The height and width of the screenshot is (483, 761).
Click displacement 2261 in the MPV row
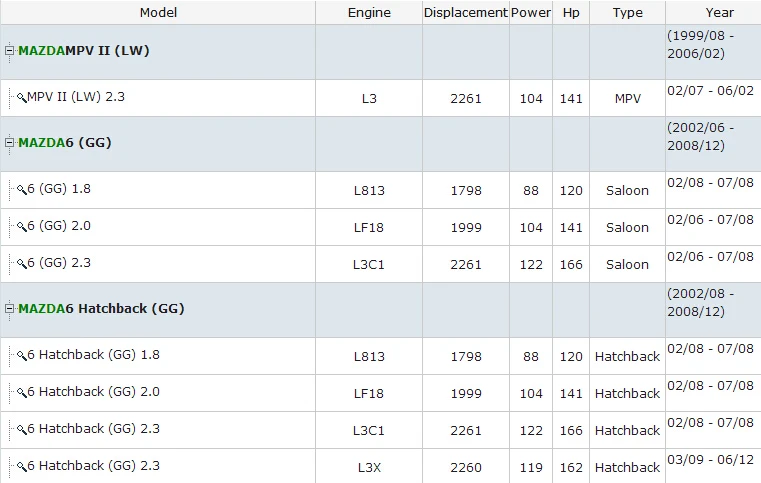tap(466, 99)
